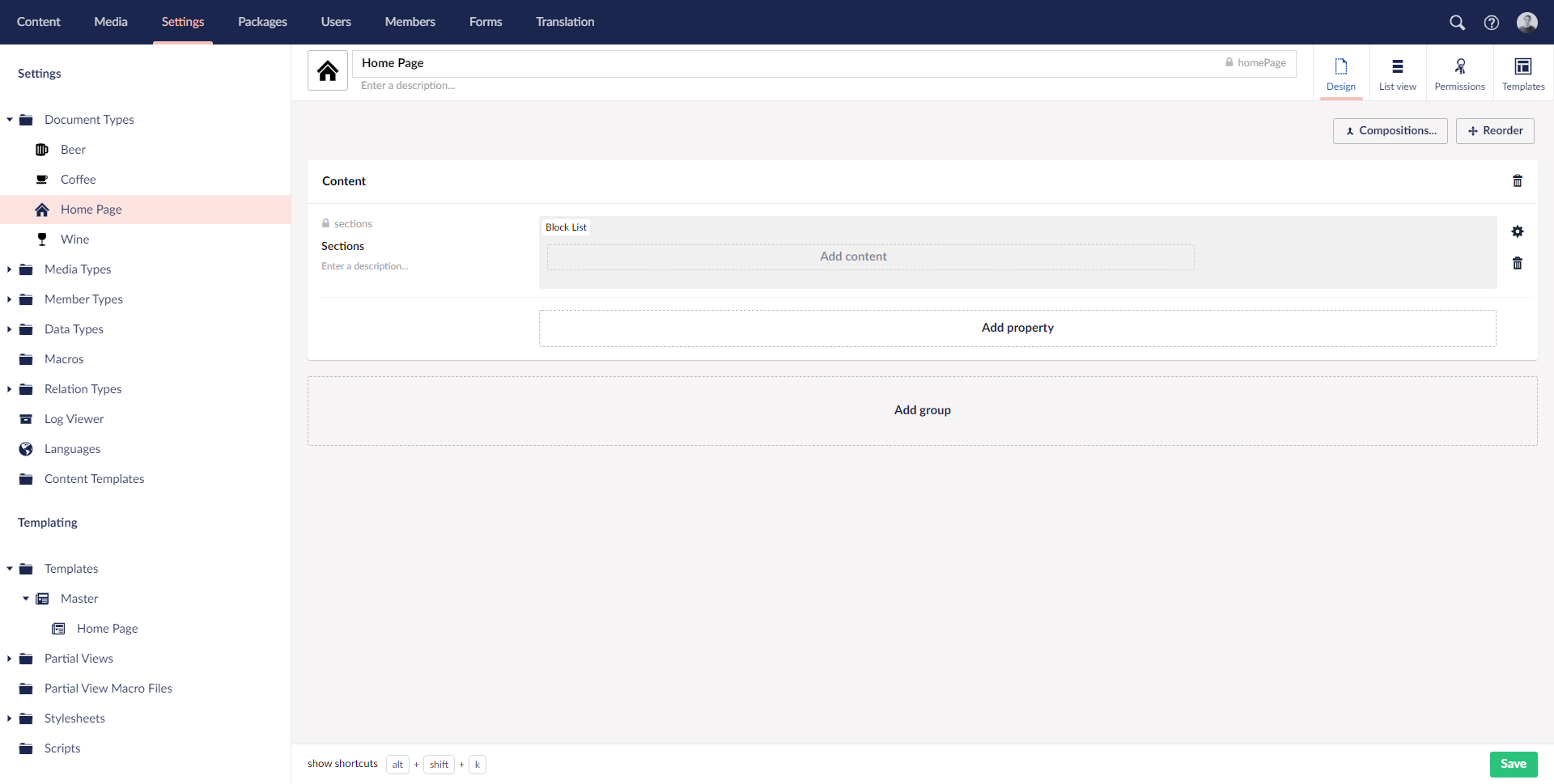Screen dimensions: 1554x784
Task: Delete the Content group via its trash icon
Action: [1518, 180]
